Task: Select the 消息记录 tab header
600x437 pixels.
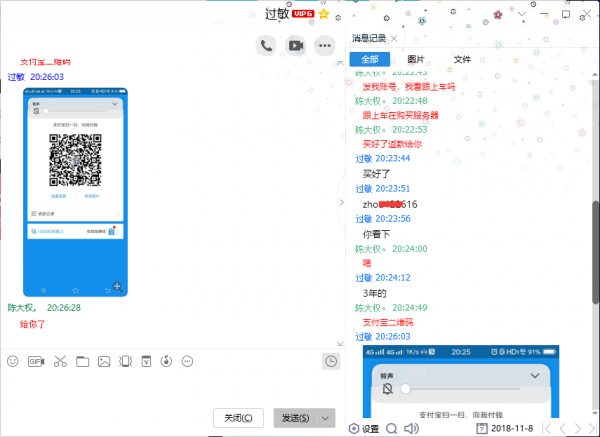Action: point(369,38)
